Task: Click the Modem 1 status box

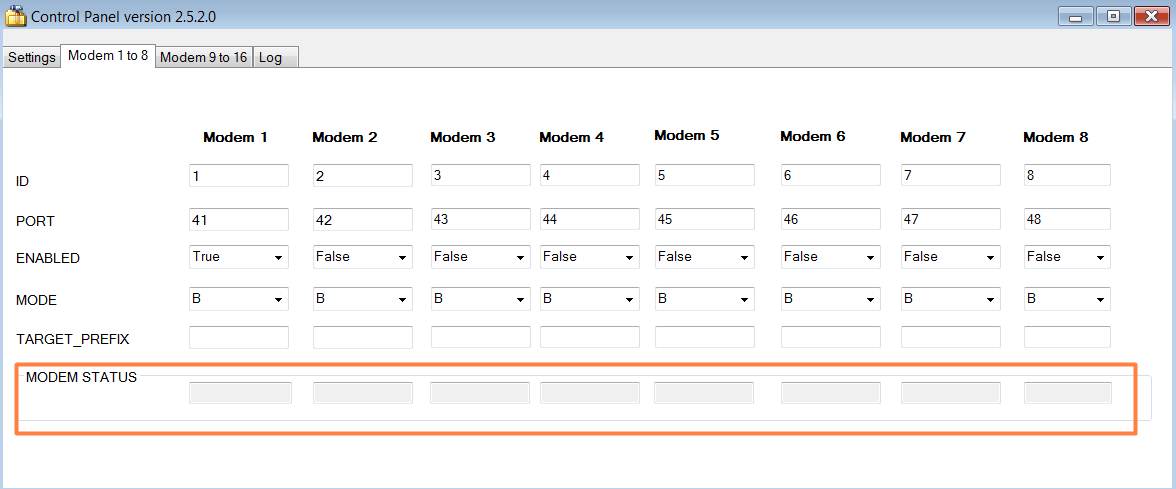Action: pos(240,393)
